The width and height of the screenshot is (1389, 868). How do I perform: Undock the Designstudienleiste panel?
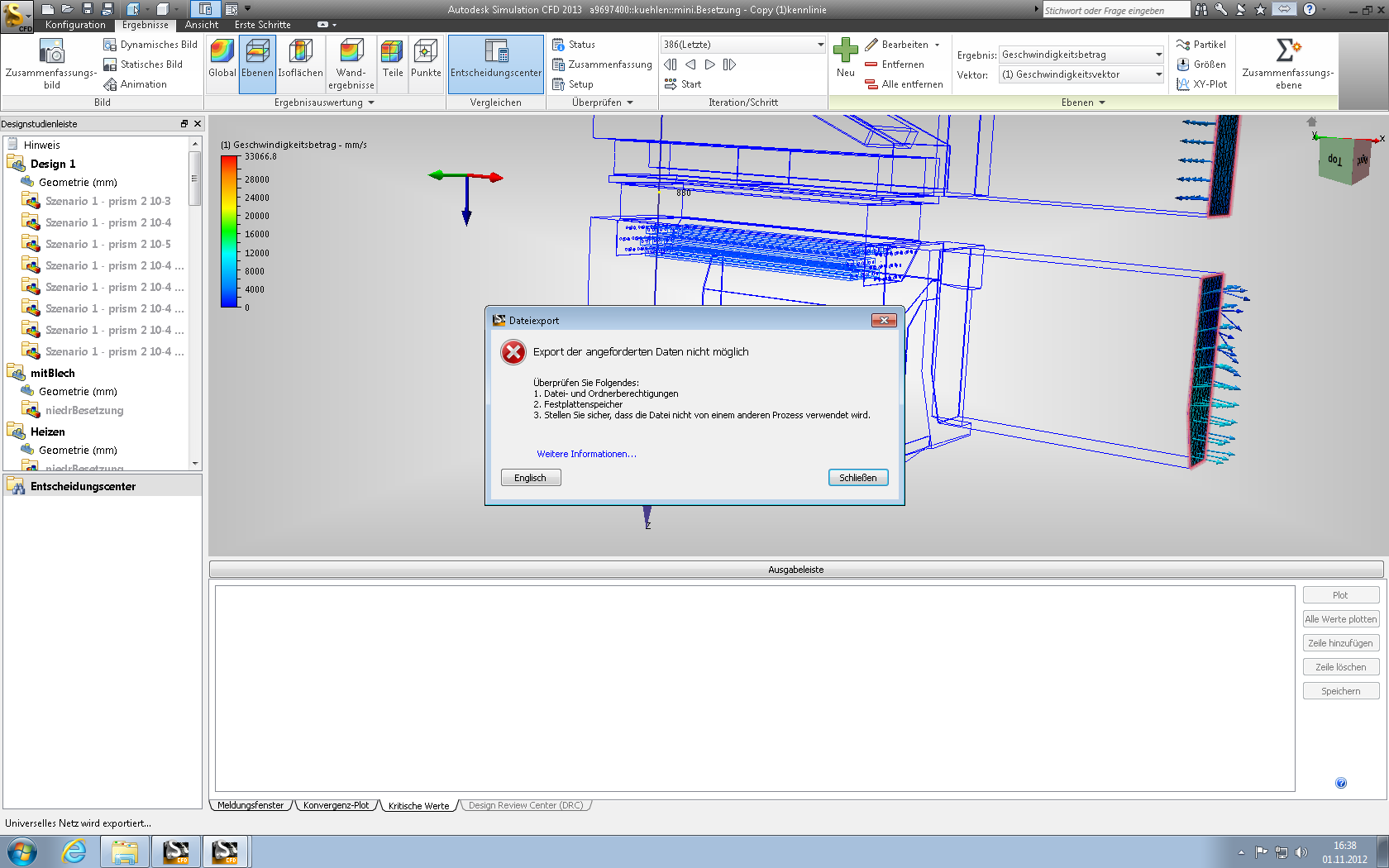click(184, 123)
